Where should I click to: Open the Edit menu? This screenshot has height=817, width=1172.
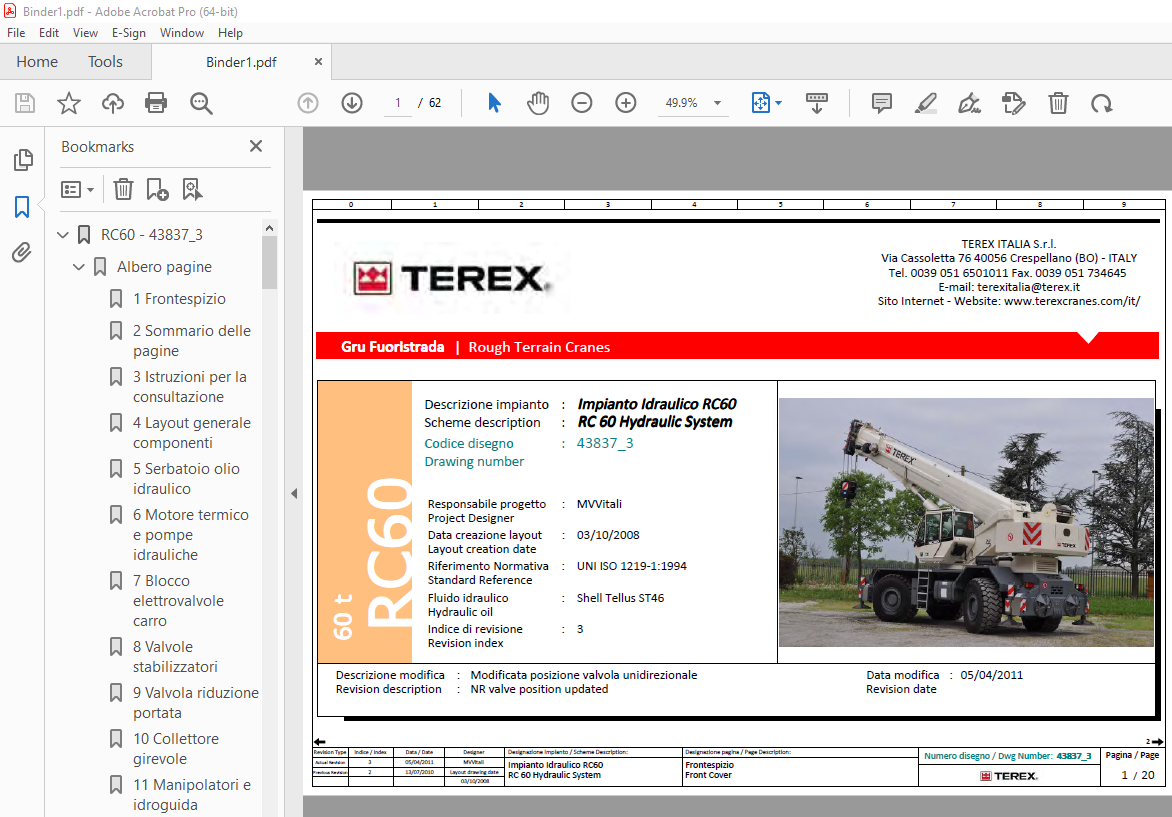(49, 33)
